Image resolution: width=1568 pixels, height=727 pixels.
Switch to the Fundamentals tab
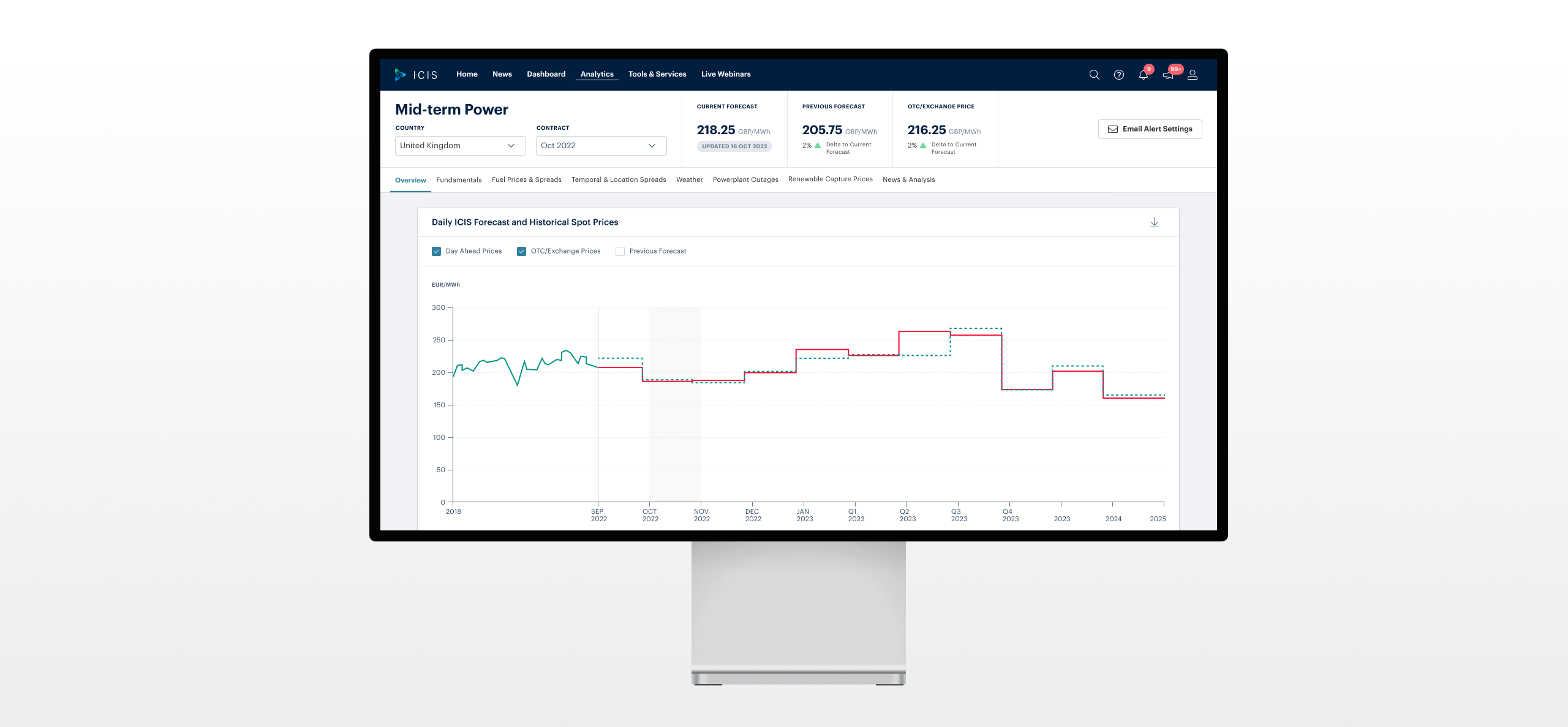[459, 180]
